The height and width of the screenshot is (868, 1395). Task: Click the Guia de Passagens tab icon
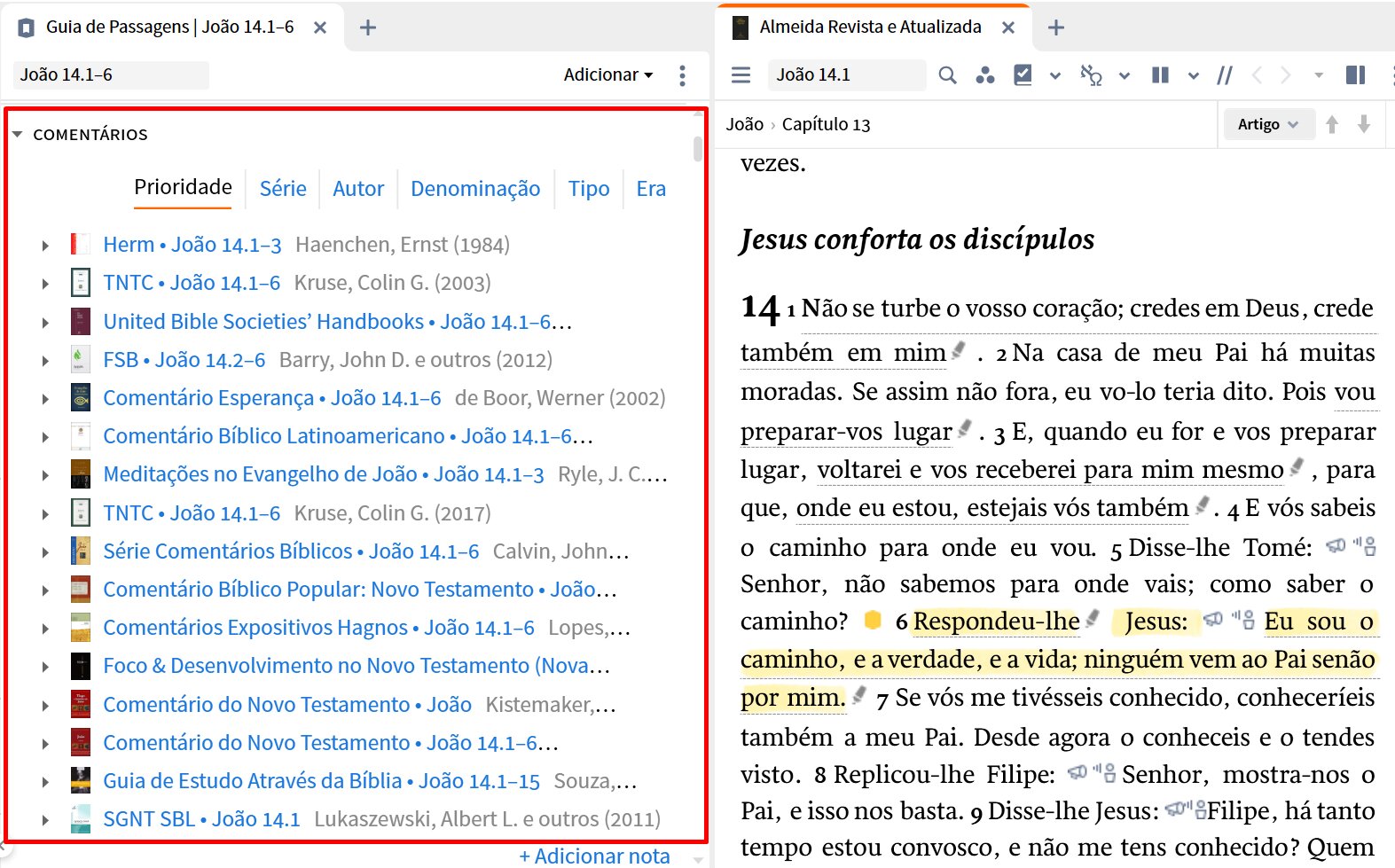pos(27,28)
